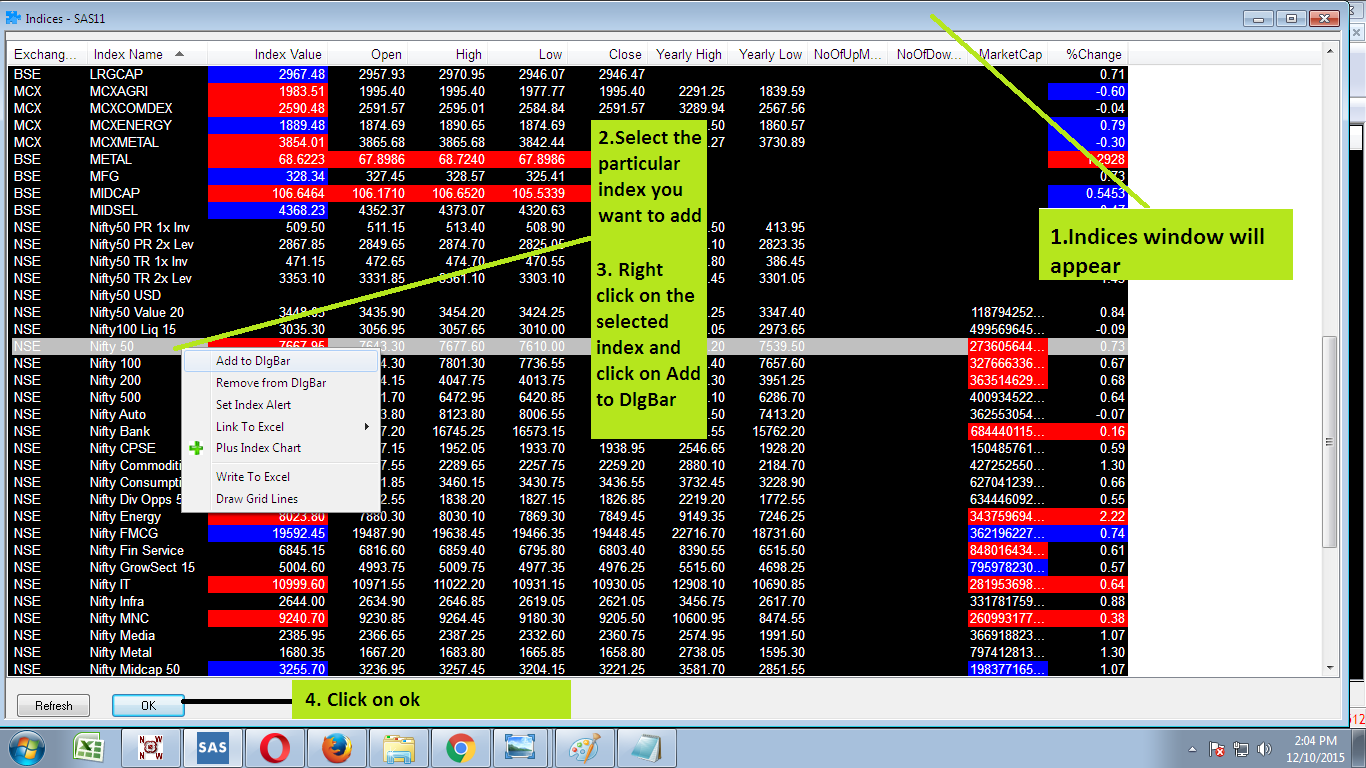
Task: Launch Firefox from the taskbar
Action: coord(337,748)
